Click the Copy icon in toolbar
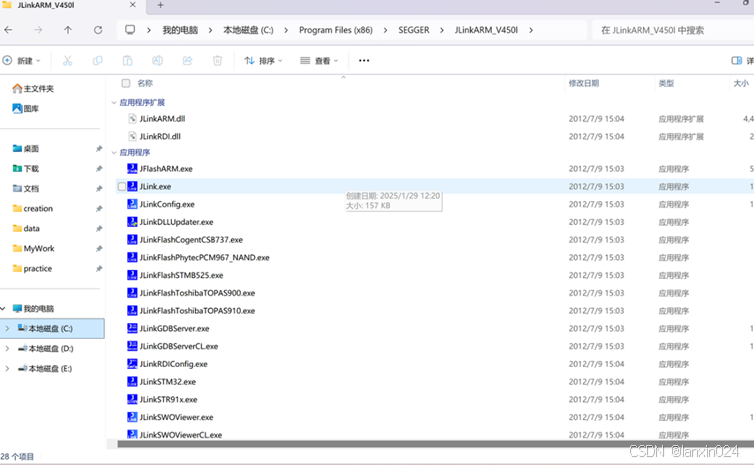The width and height of the screenshot is (754, 465). [x=98, y=61]
